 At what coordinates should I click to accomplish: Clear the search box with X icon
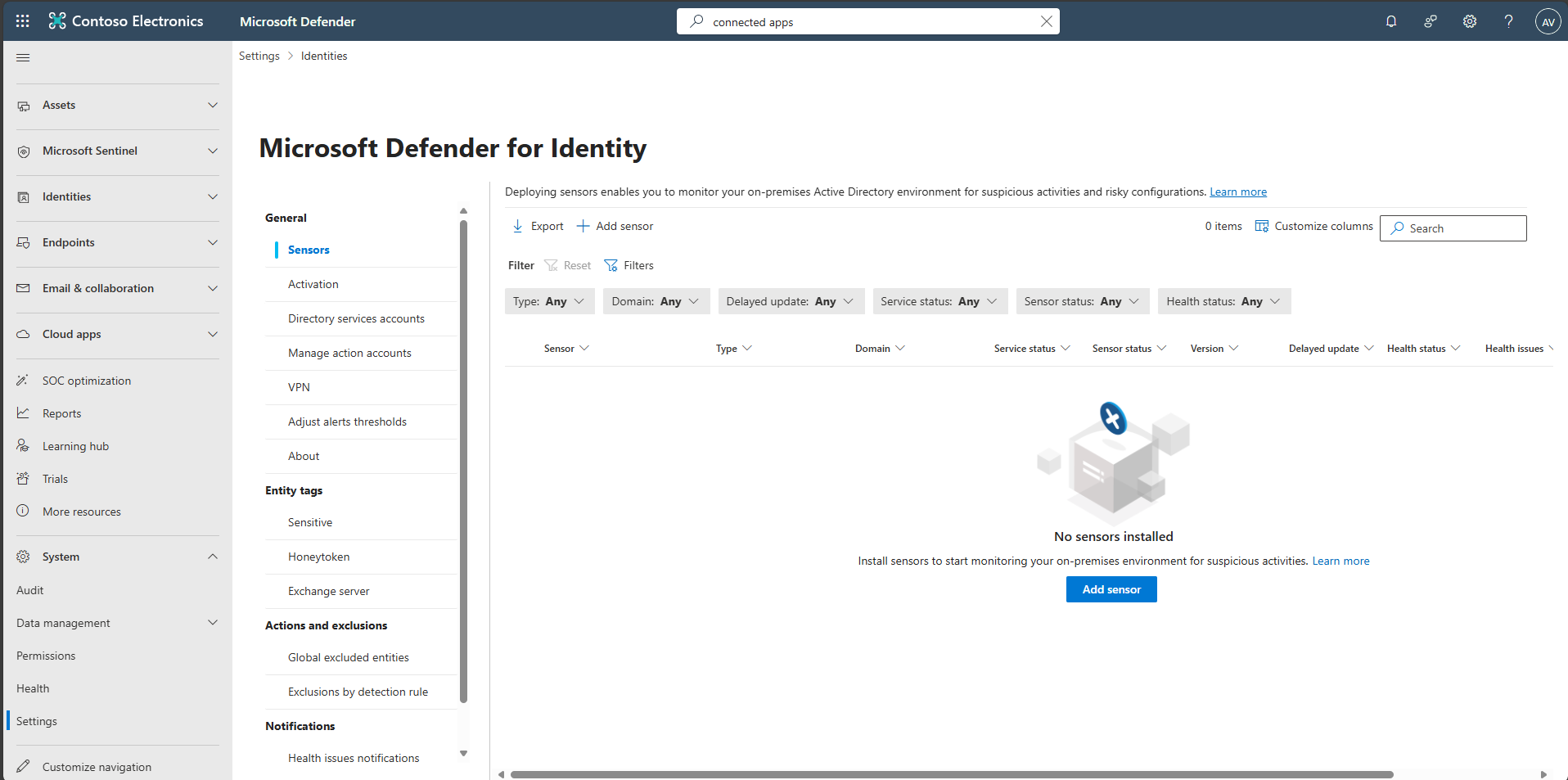click(x=1046, y=21)
